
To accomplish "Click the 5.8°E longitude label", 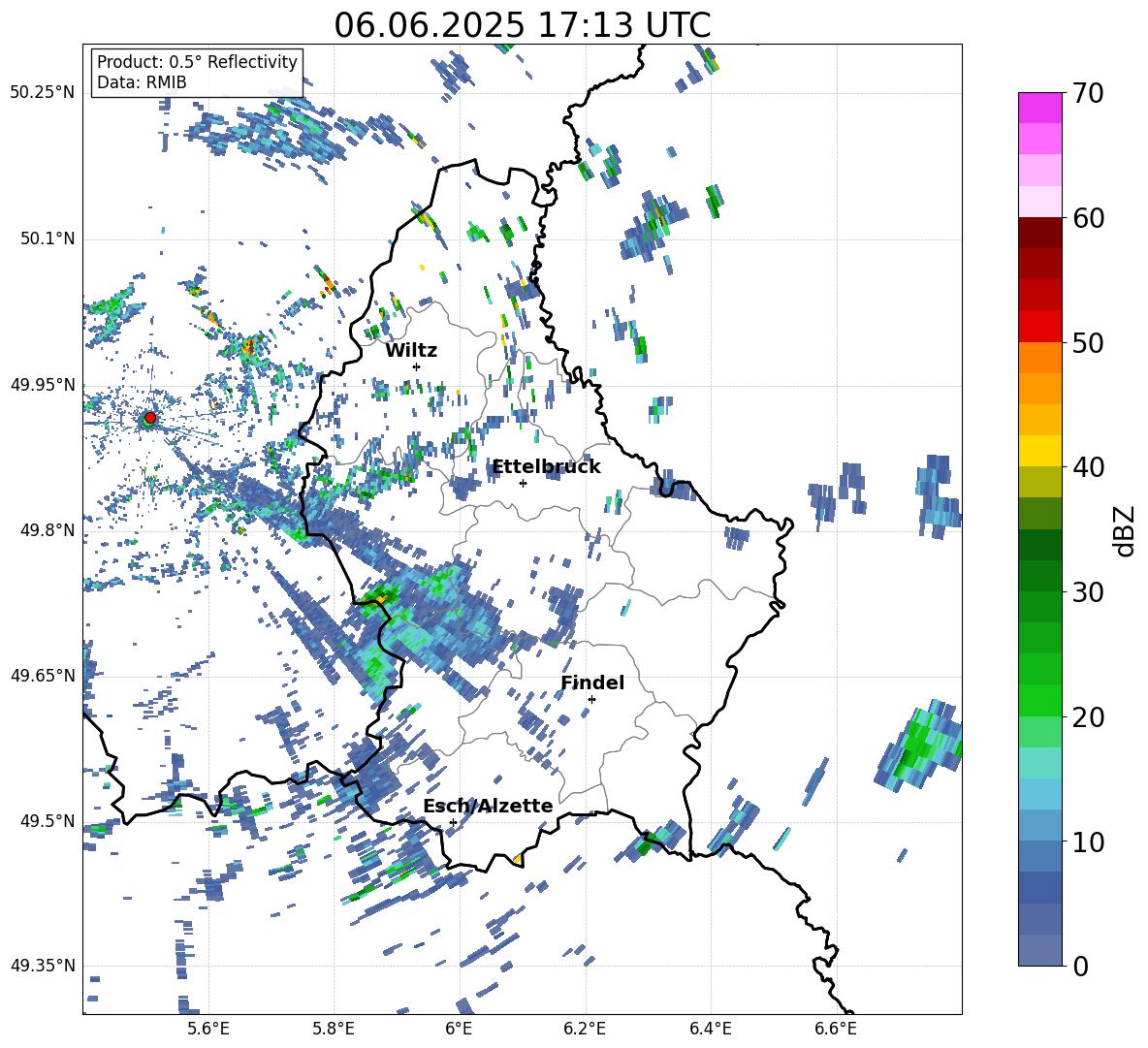I will tap(334, 1029).
